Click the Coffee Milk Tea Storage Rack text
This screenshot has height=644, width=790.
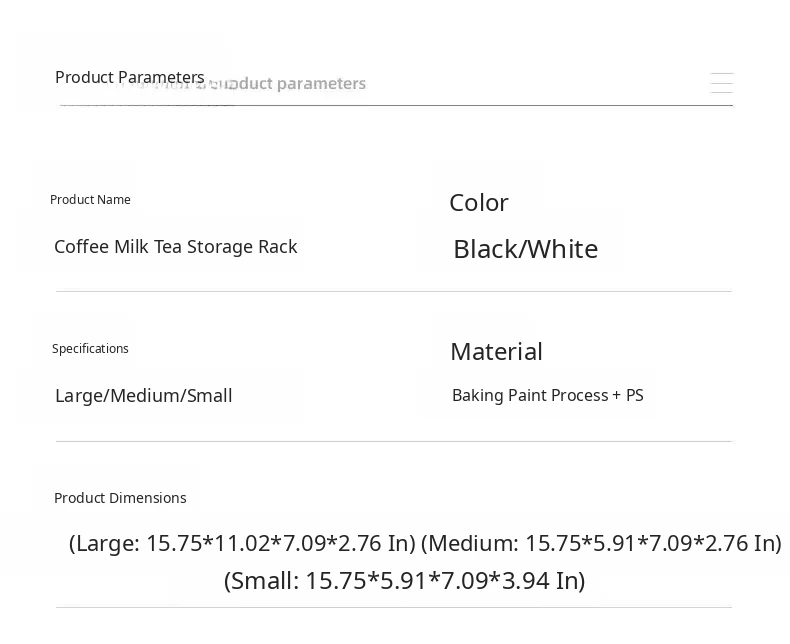[175, 247]
